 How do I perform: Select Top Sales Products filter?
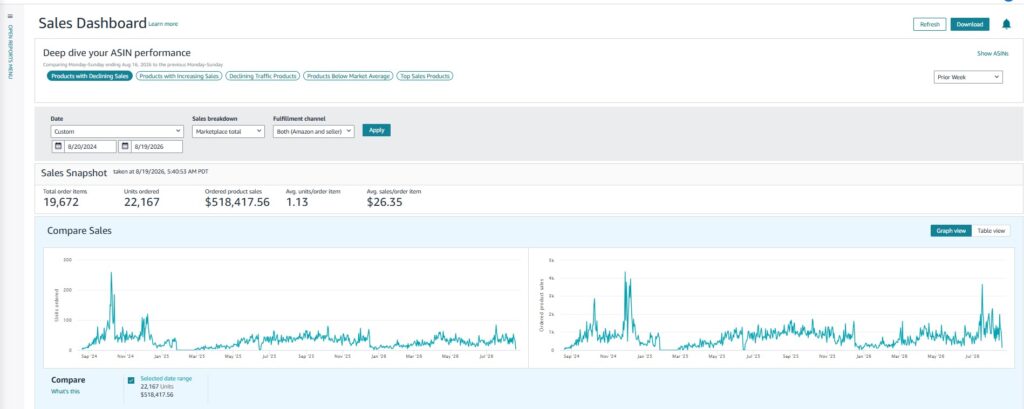424,76
